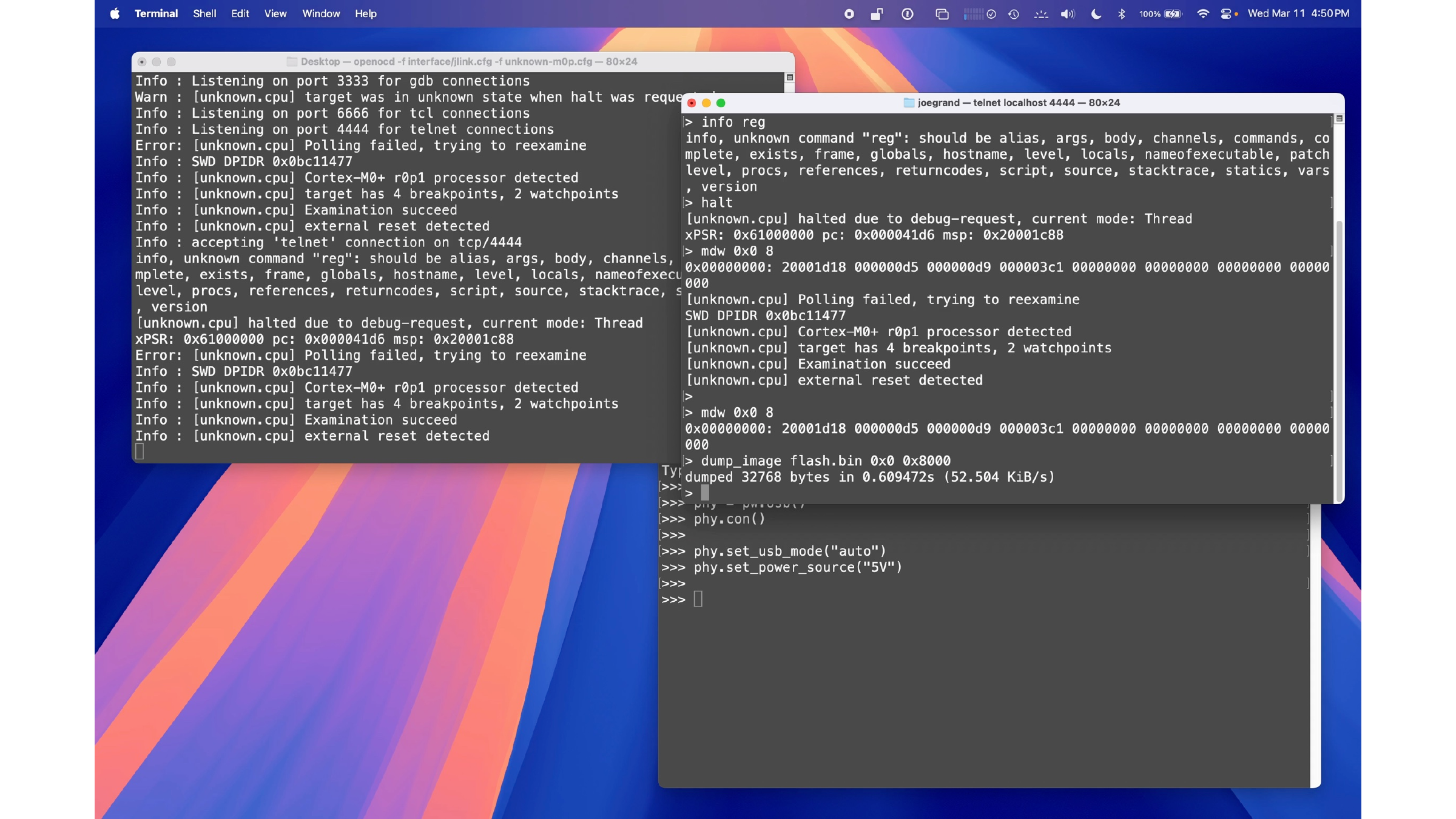Open the Bluetooth status menu
1456x819 pixels.
click(x=1122, y=14)
